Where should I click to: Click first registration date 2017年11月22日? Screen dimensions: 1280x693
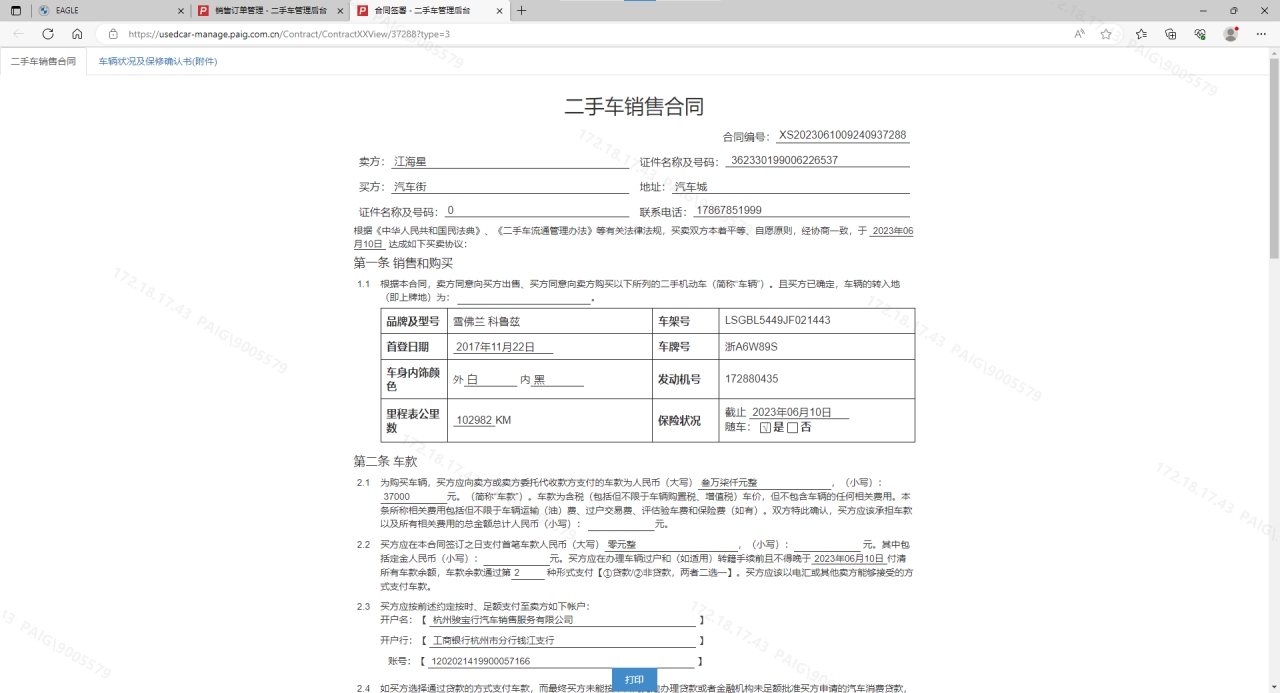click(495, 347)
